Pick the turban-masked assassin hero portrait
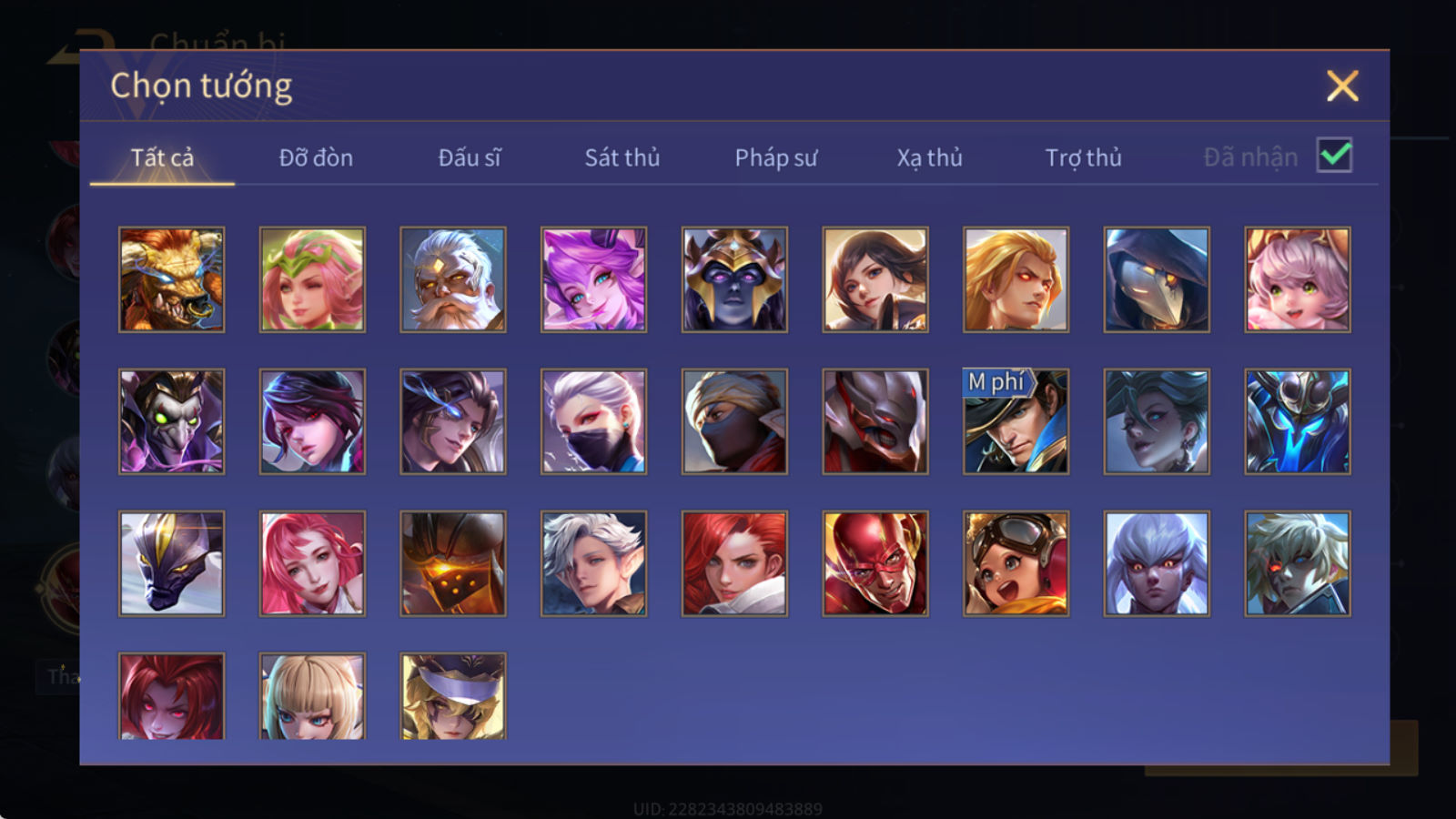This screenshot has width=1456, height=819. point(734,421)
